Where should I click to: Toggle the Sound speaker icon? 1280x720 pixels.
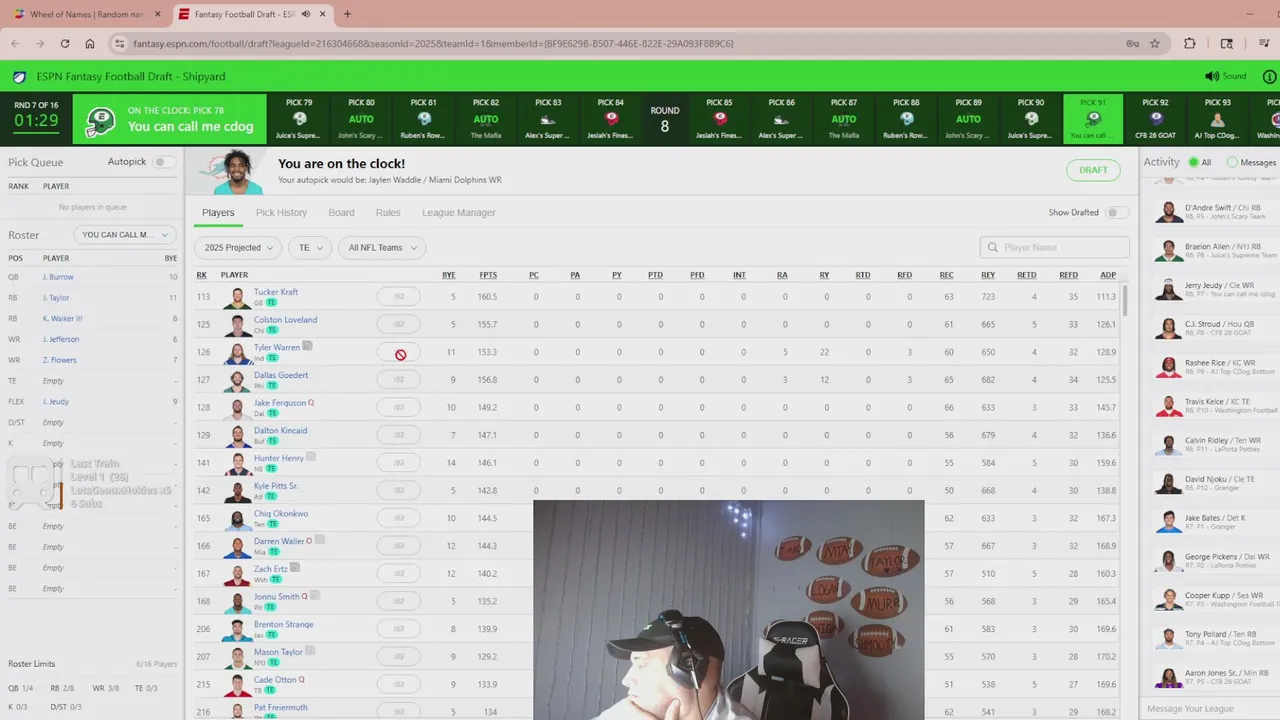pyautogui.click(x=1212, y=76)
